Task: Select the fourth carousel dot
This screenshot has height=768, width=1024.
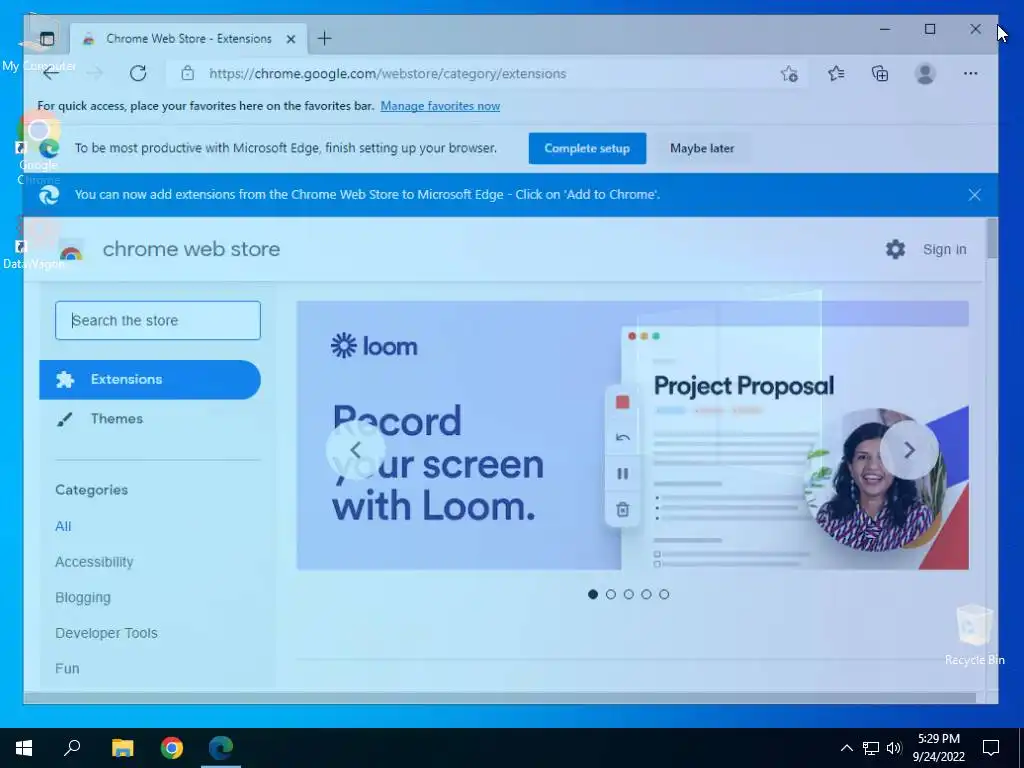Action: point(646,594)
